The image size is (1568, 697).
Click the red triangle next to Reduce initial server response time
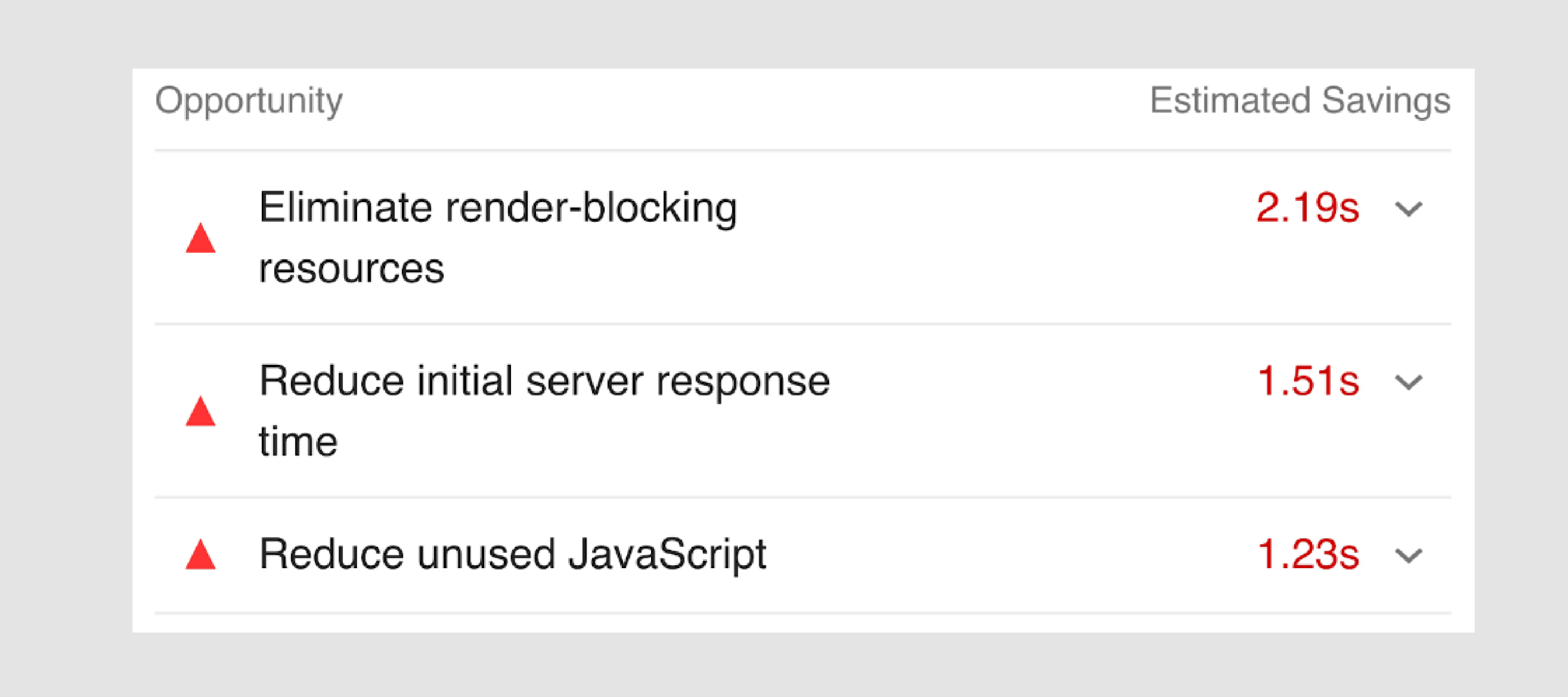[200, 411]
